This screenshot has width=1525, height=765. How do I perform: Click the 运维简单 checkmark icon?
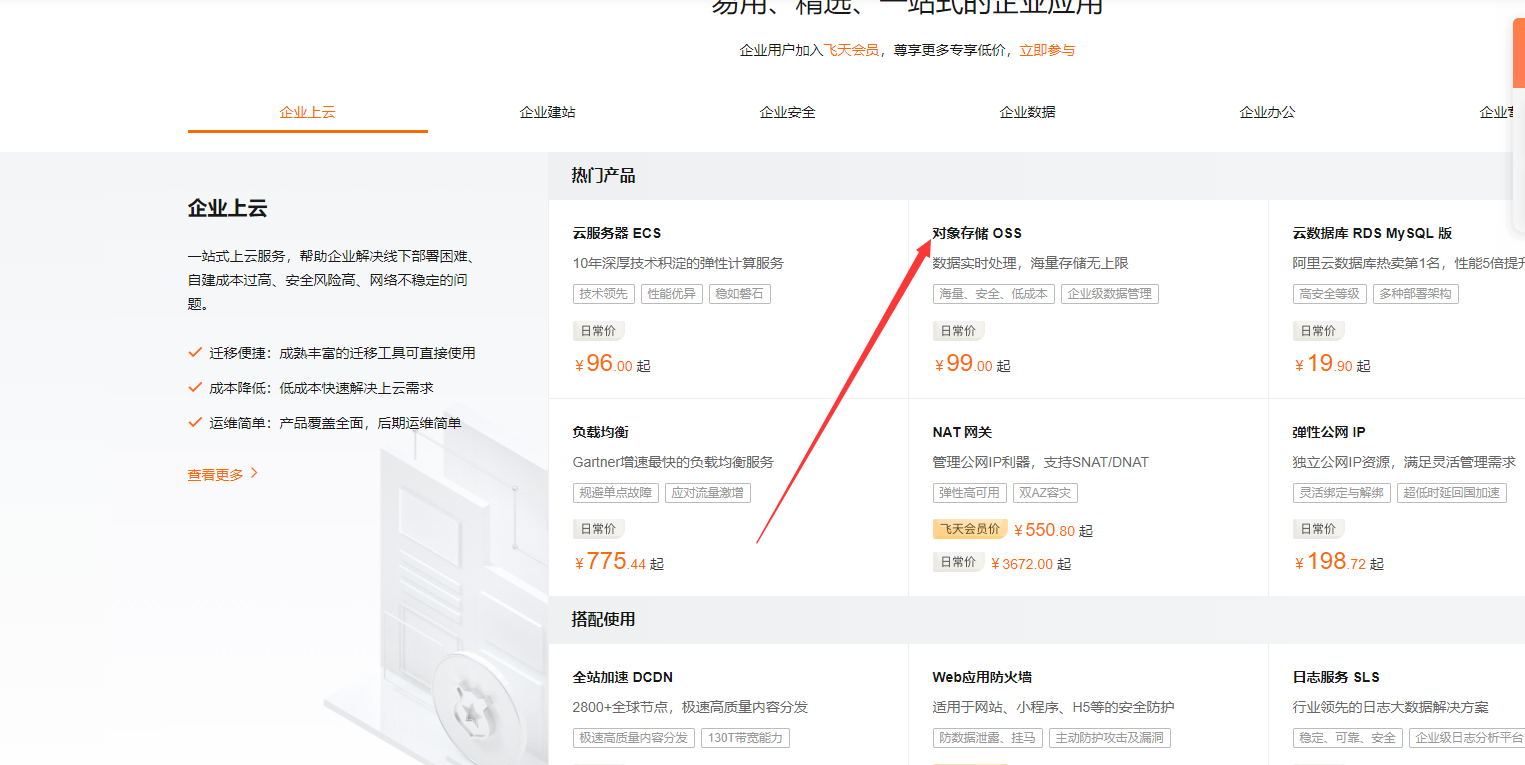tap(195, 422)
